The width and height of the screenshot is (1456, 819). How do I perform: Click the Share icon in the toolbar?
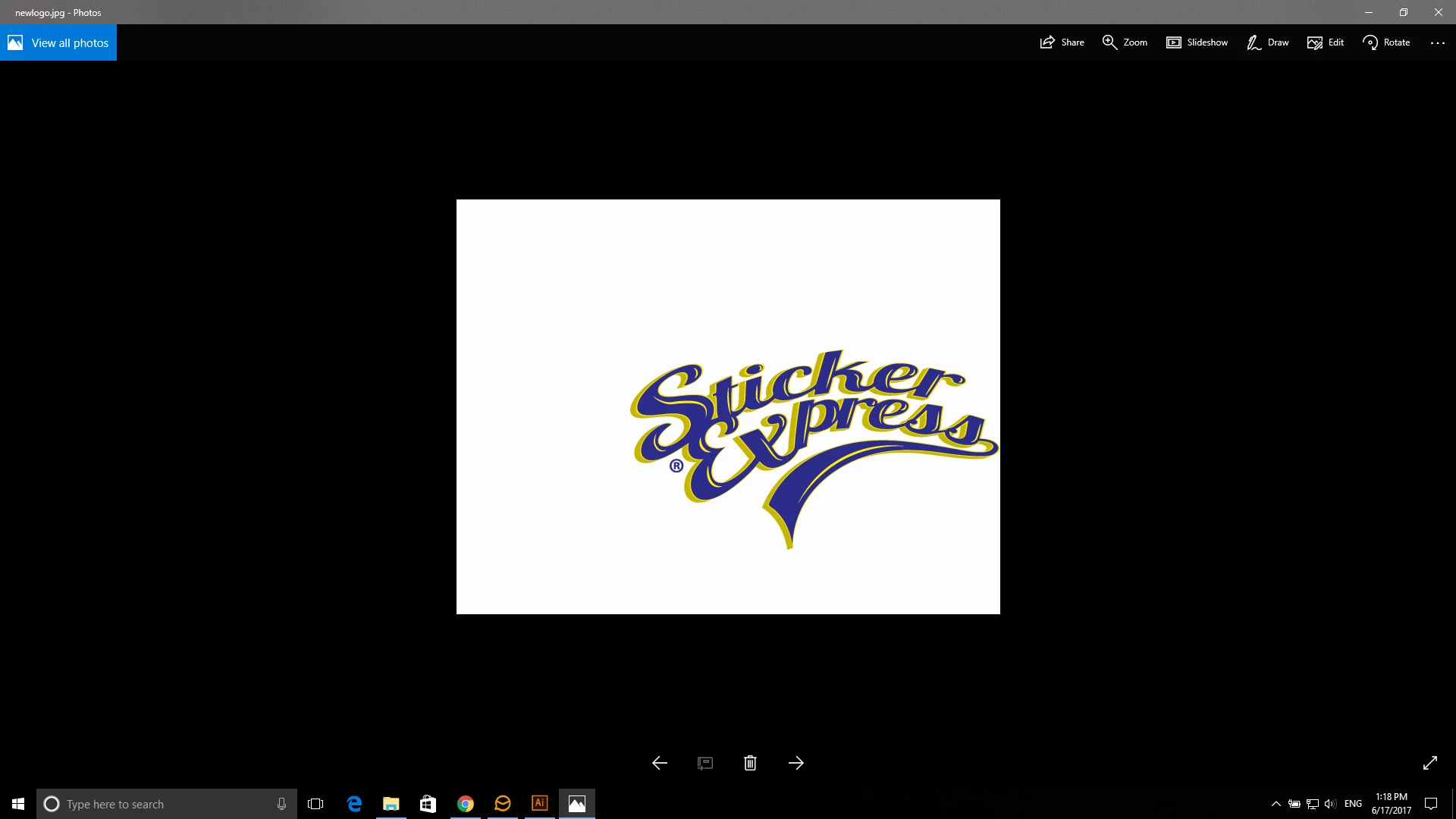click(1062, 42)
